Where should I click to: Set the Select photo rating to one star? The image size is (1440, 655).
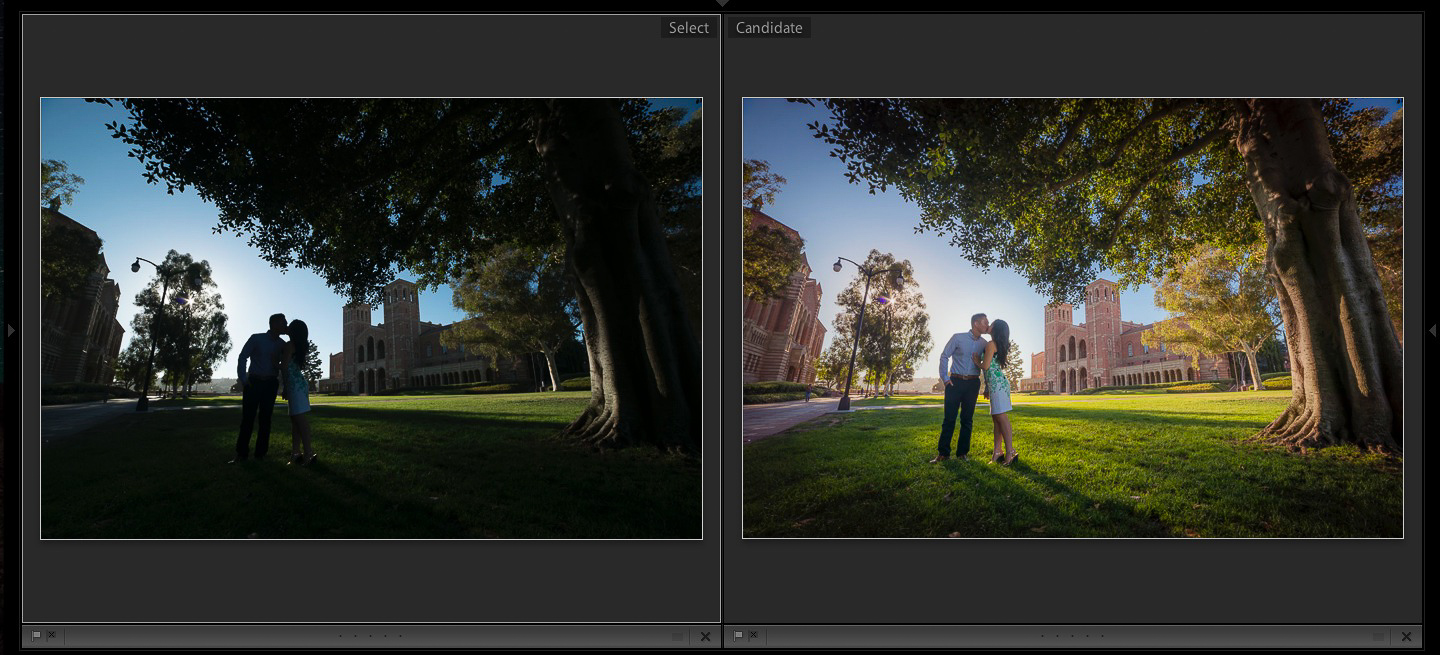[340, 636]
